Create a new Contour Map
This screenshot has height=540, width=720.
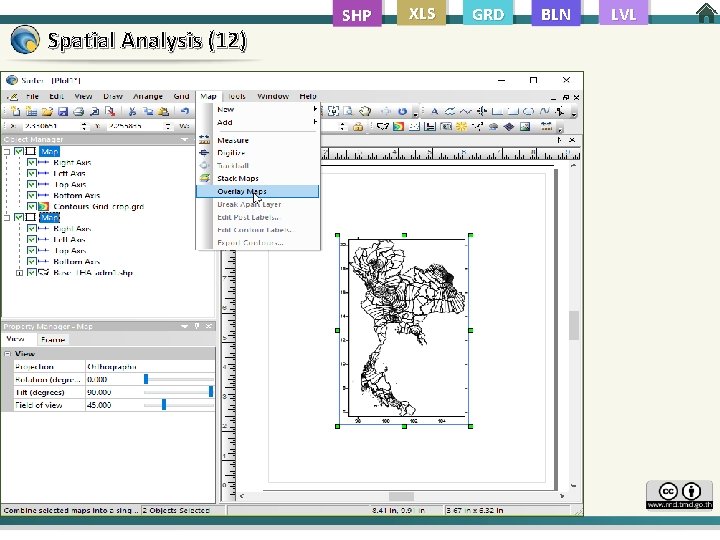coord(399,127)
